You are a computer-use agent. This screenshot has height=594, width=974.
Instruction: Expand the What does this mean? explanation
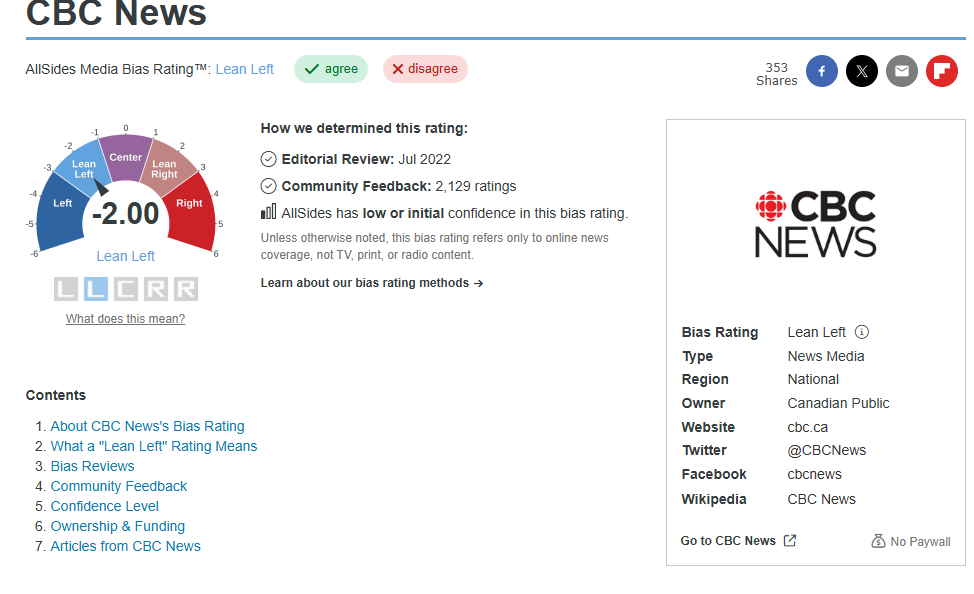(125, 319)
